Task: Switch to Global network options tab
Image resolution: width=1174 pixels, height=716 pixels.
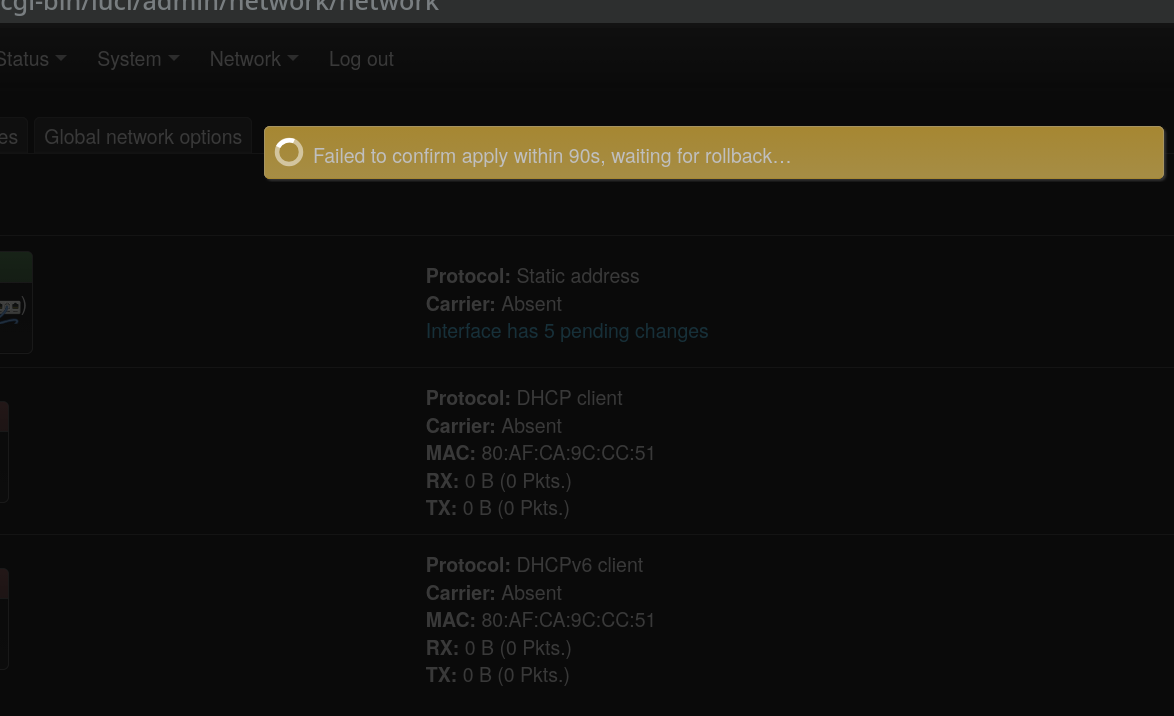Action: pos(143,136)
